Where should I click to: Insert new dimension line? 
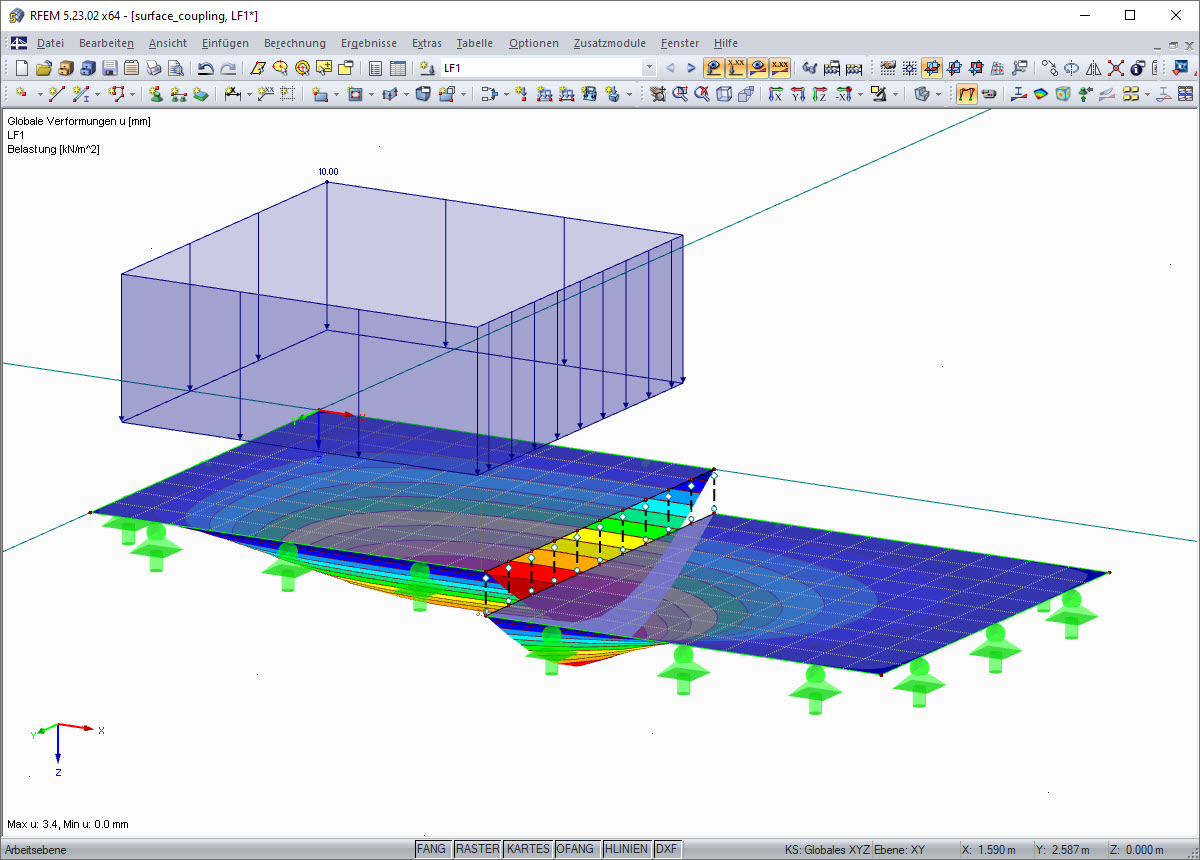coord(232,94)
